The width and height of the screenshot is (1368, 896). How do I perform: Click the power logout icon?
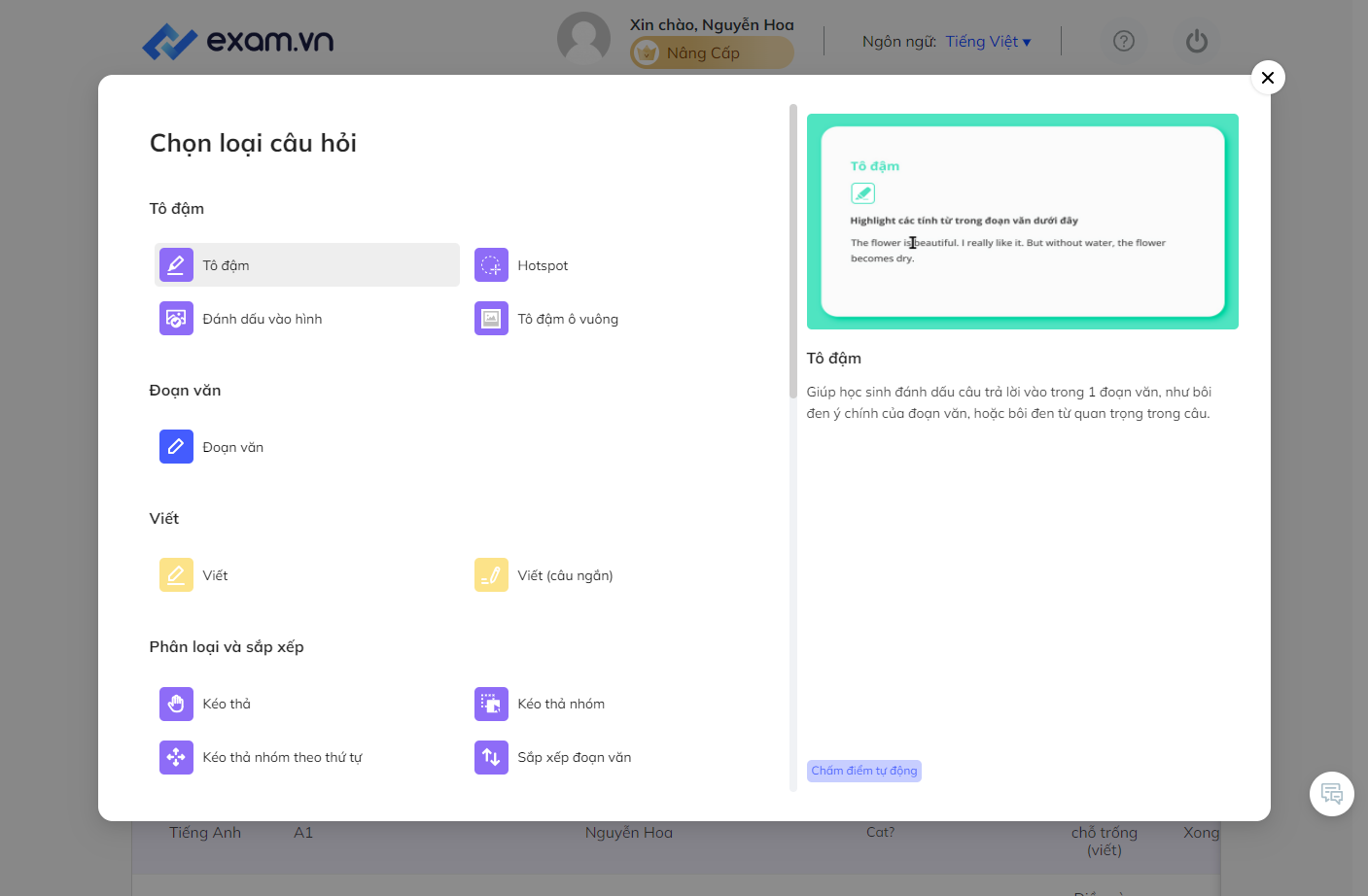tap(1197, 41)
